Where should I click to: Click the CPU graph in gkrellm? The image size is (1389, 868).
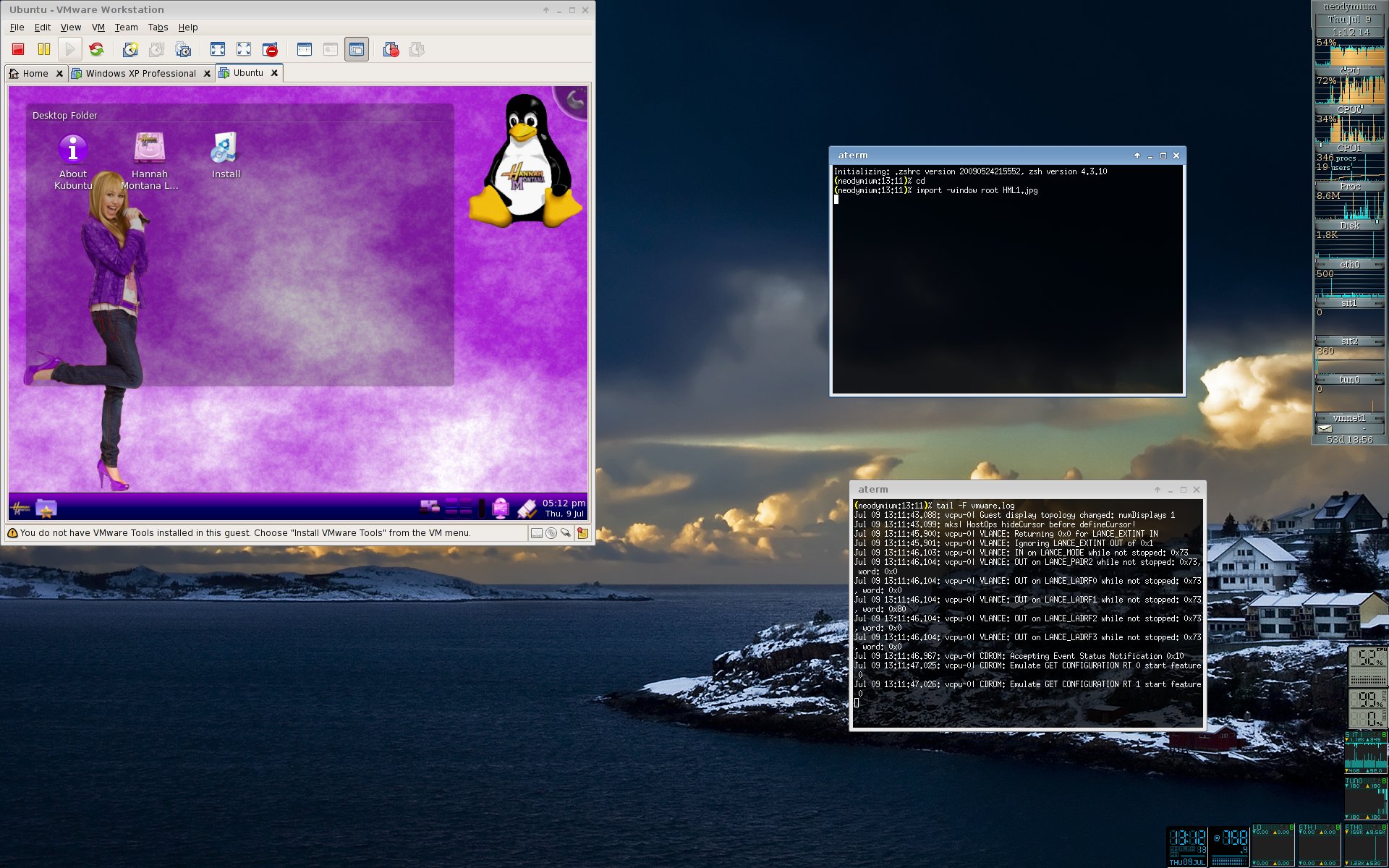coord(1349,54)
